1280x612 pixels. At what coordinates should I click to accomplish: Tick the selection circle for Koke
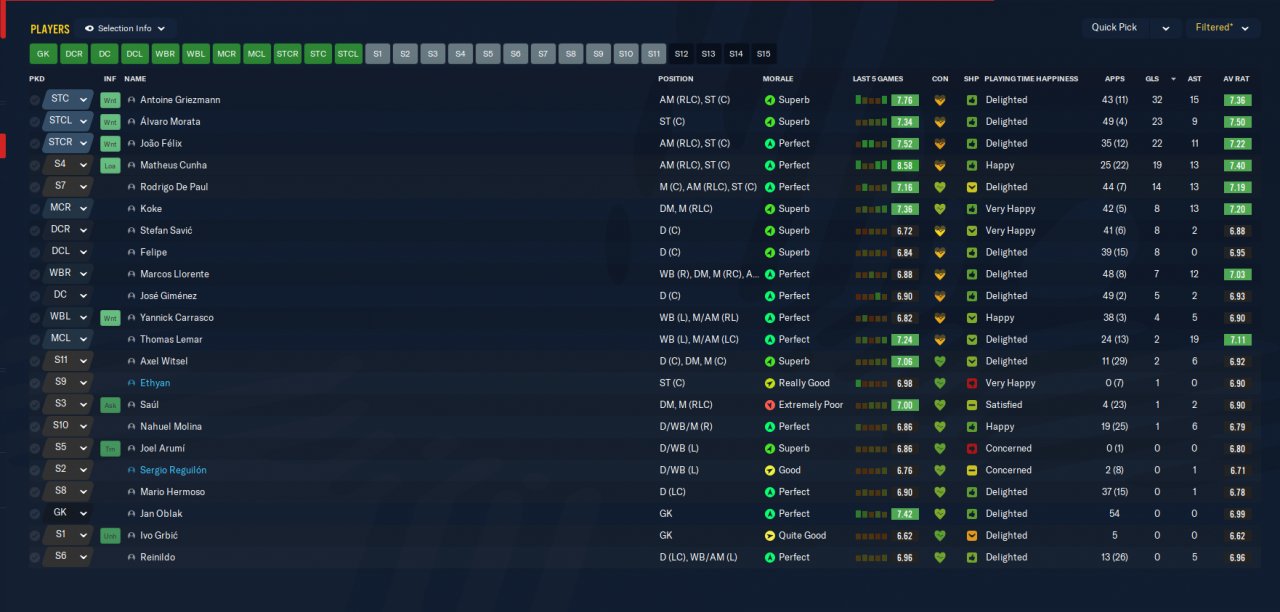35,209
